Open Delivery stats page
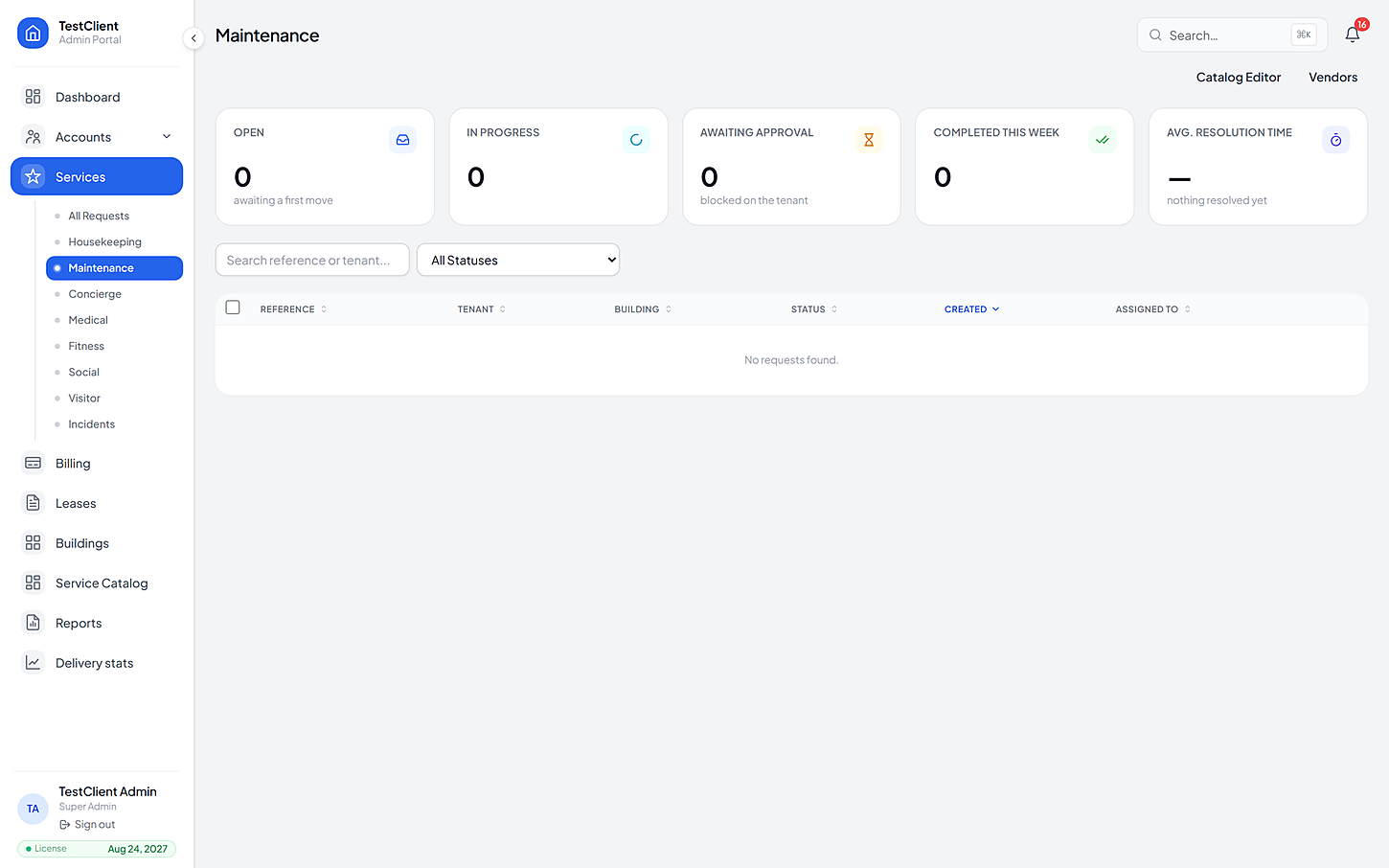The width and height of the screenshot is (1389, 868). pos(97,663)
